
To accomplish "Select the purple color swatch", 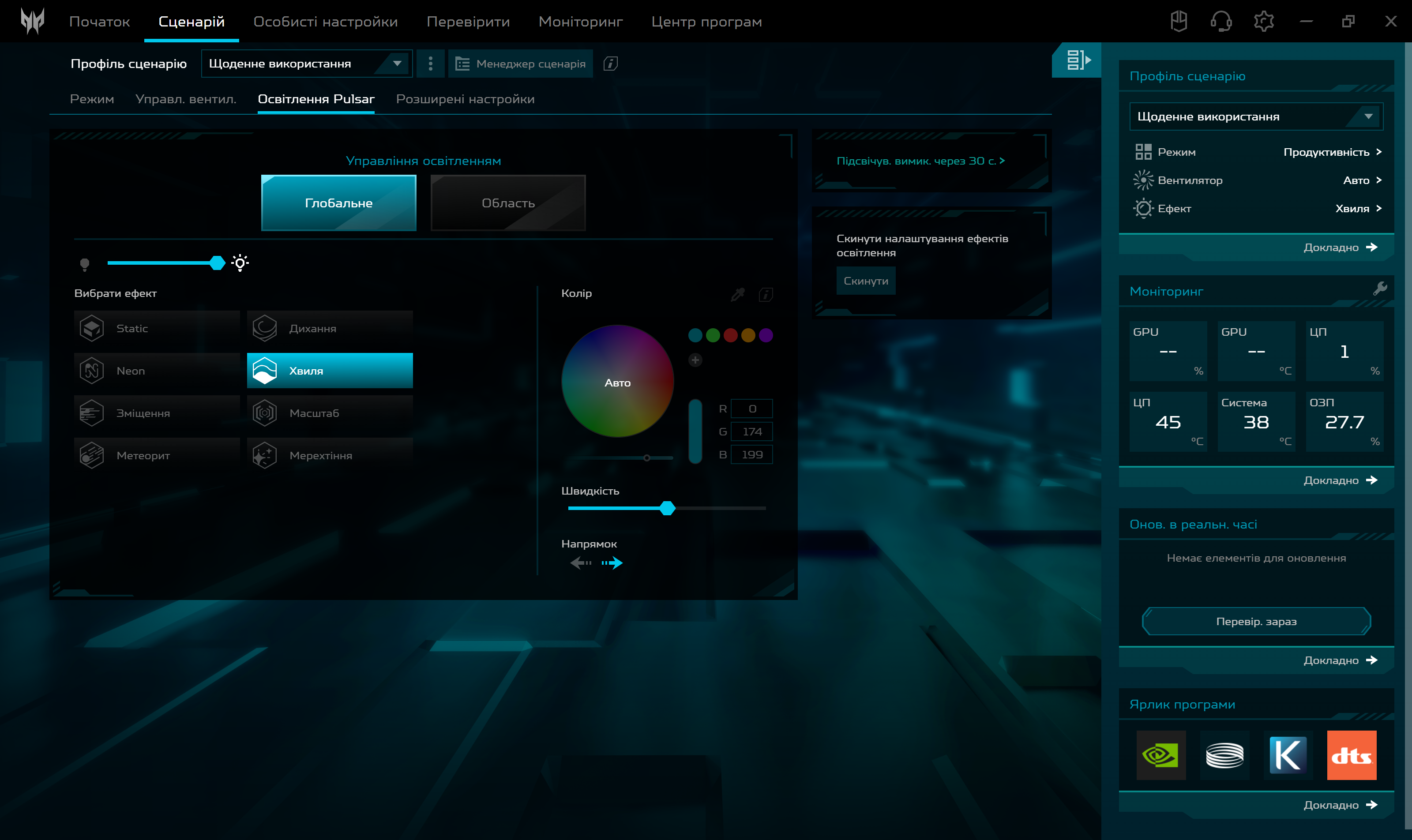I will [766, 335].
